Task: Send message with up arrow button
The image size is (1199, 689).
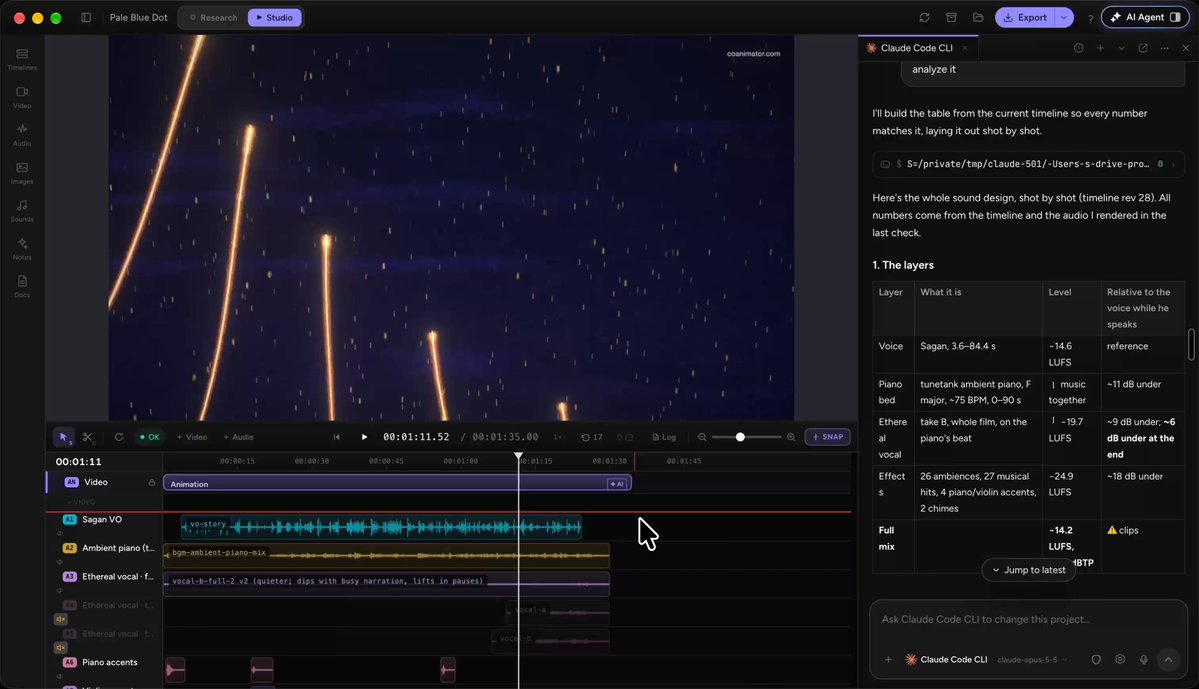Action: 1168,659
